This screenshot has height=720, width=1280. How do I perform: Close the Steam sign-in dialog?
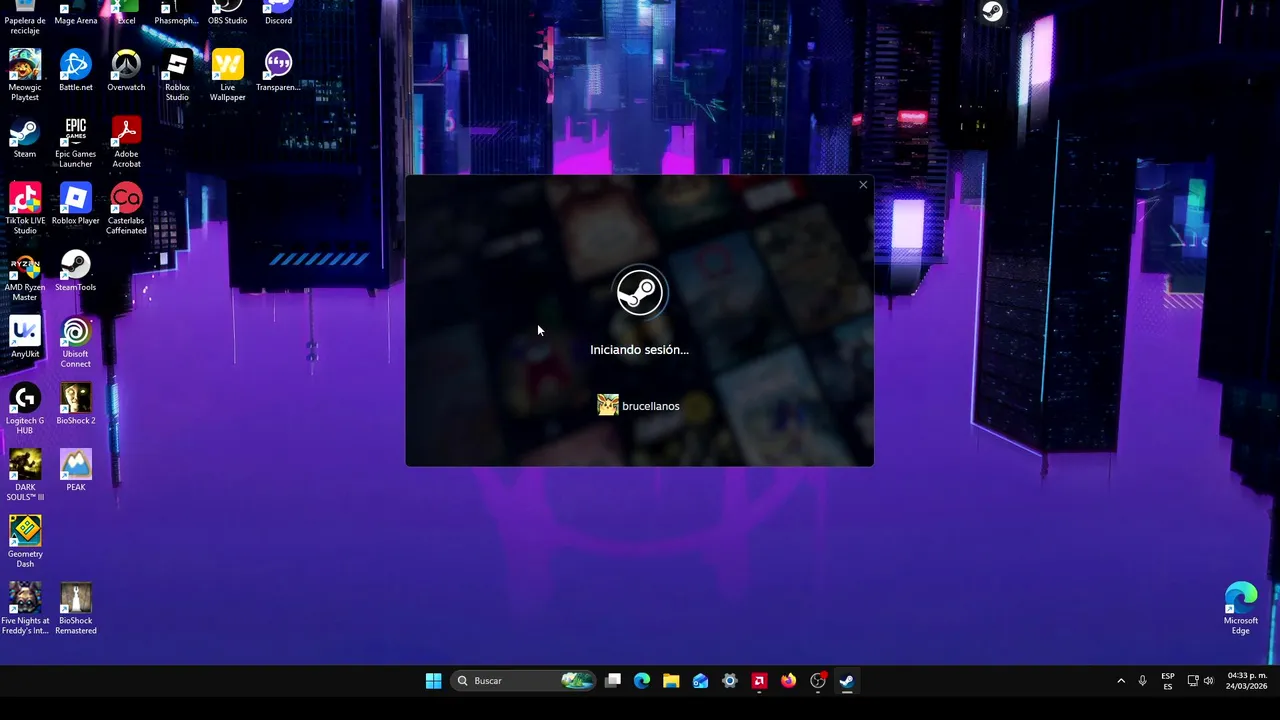click(863, 185)
